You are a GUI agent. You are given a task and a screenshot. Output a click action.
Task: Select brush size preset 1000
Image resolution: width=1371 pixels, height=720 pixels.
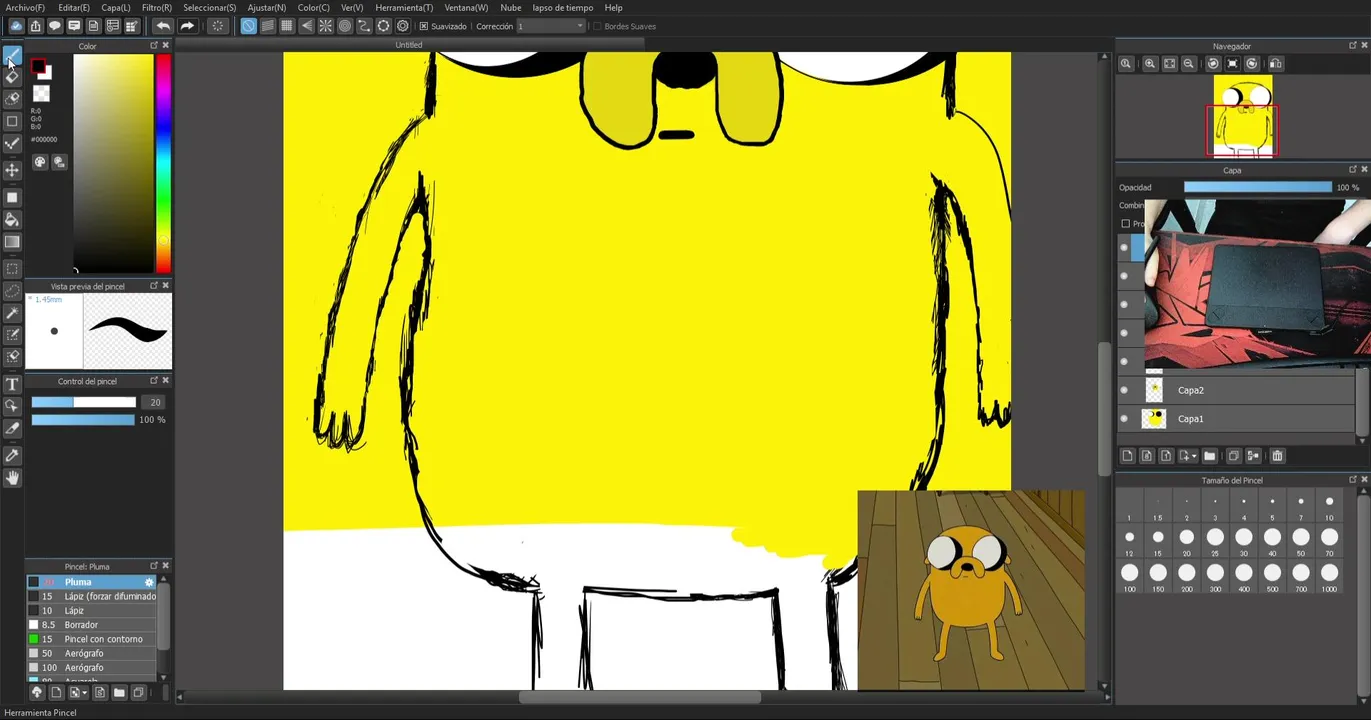coord(1329,575)
